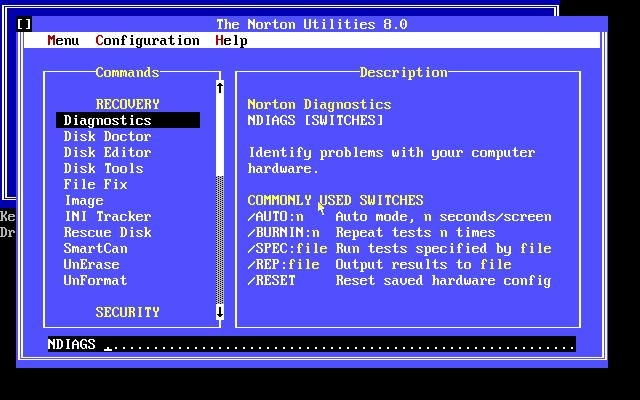This screenshot has height=400, width=640.
Task: Click the /AUTO:n switch text
Action: pyautogui.click(x=276, y=216)
